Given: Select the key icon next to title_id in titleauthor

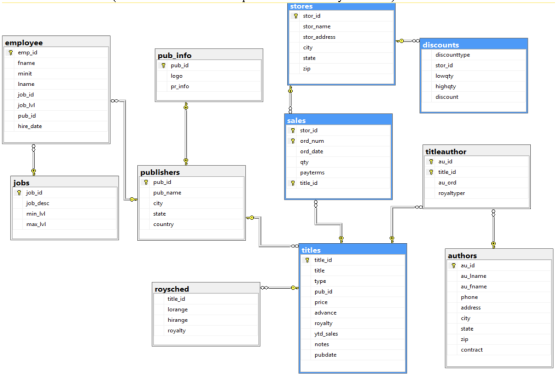Looking at the screenshot, I should pos(431,172).
